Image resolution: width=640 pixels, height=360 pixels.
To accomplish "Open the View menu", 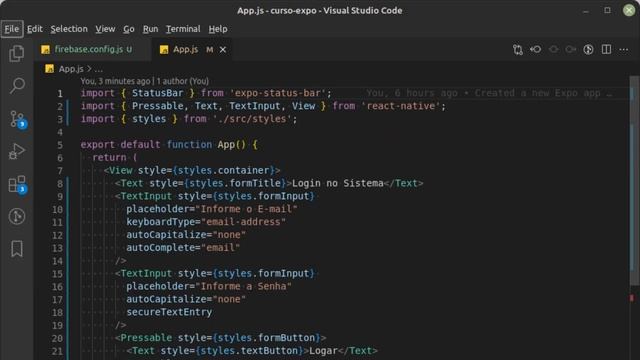I will tap(105, 29).
